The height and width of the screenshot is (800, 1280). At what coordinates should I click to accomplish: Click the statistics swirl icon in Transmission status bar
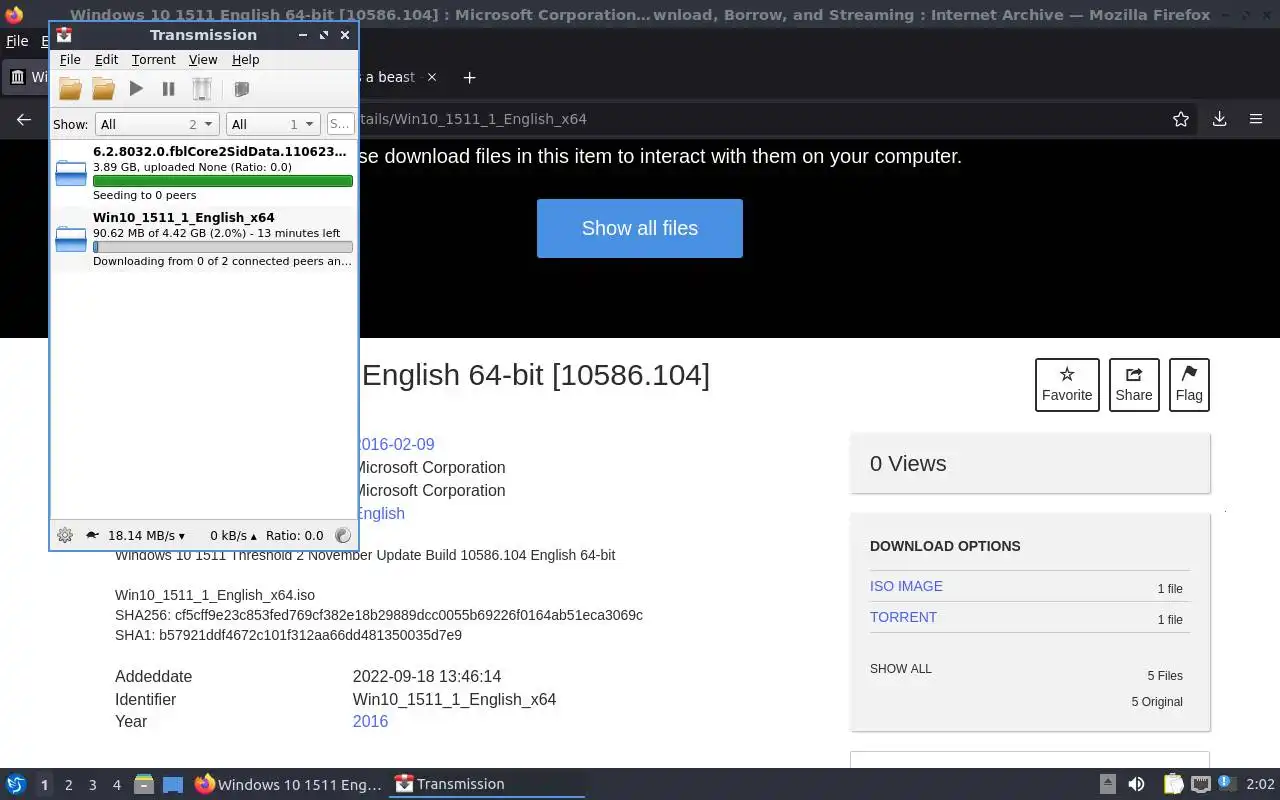342,535
